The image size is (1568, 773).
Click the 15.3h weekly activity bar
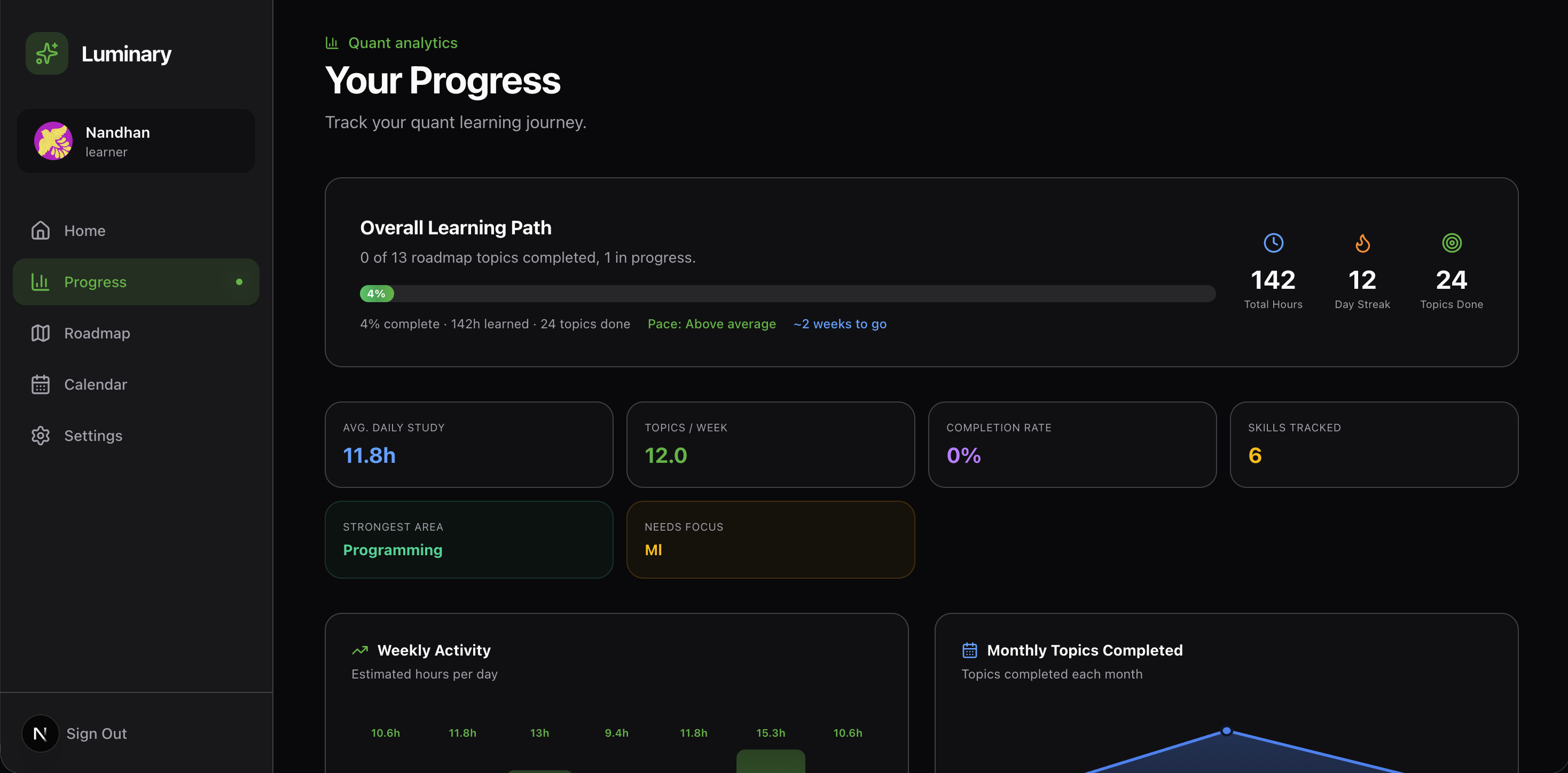[x=771, y=761]
